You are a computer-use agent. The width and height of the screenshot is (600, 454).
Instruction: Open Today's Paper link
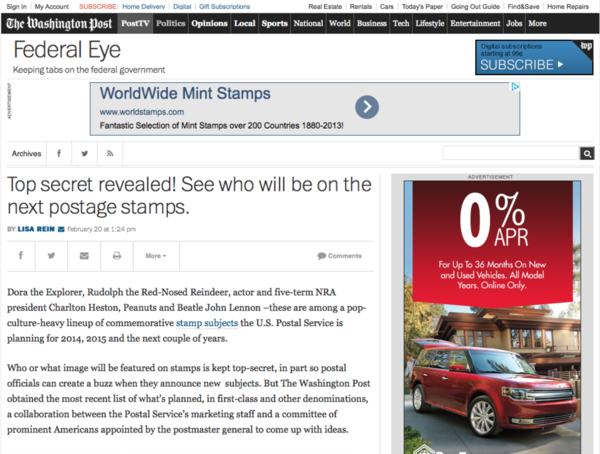tap(422, 7)
